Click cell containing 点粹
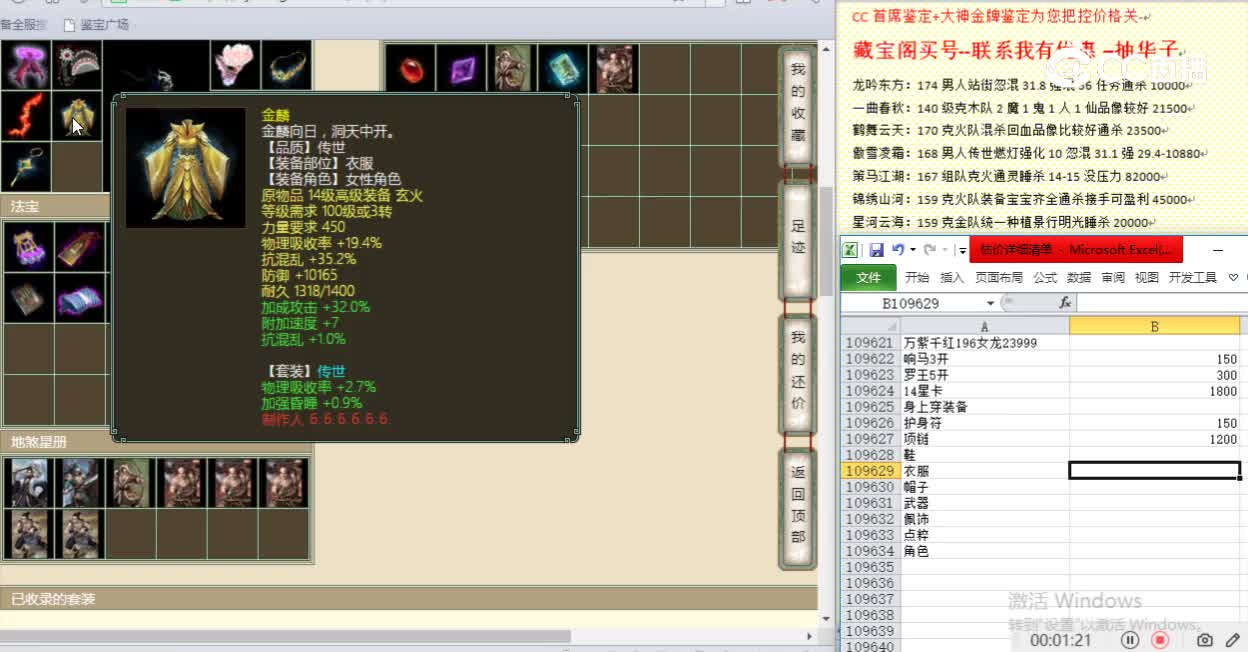Screen dimensions: 1248x652 tap(985, 535)
